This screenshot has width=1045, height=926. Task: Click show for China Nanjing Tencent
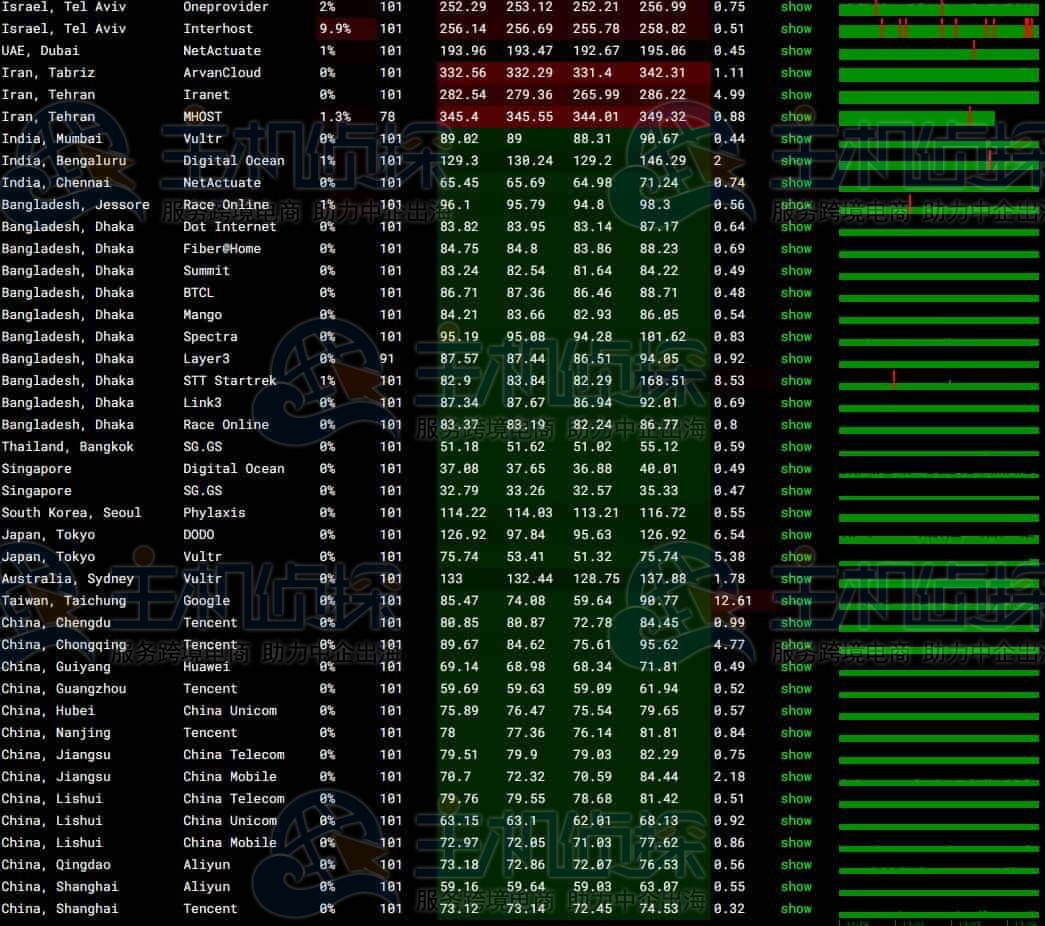[x=796, y=733]
